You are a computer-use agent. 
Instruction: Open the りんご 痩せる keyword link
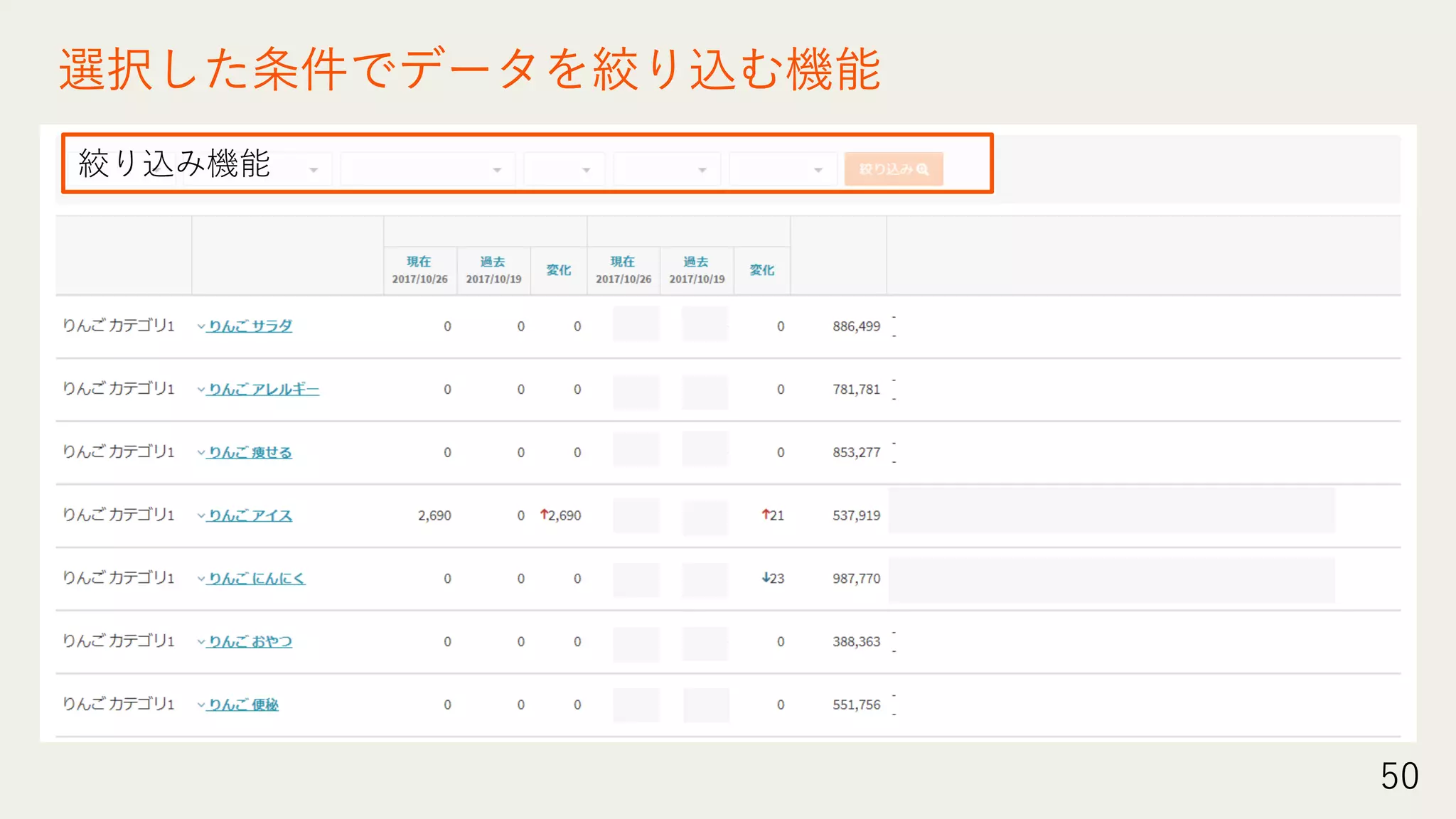point(250,453)
